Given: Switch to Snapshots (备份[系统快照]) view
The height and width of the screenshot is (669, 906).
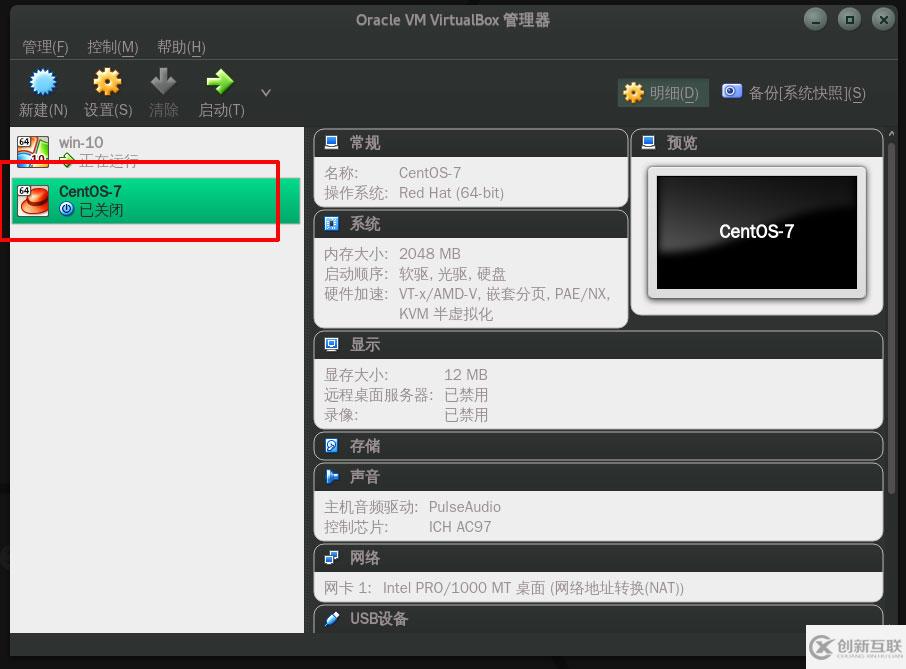Looking at the screenshot, I should point(794,93).
